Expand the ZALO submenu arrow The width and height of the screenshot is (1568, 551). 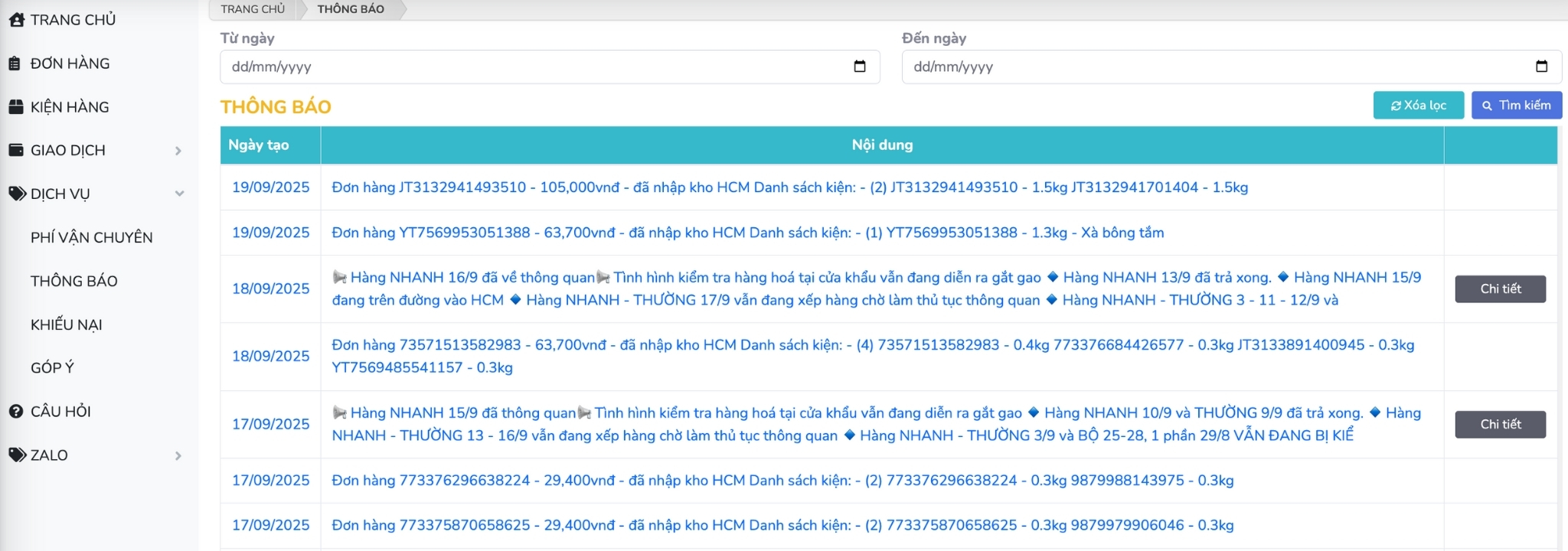[178, 456]
